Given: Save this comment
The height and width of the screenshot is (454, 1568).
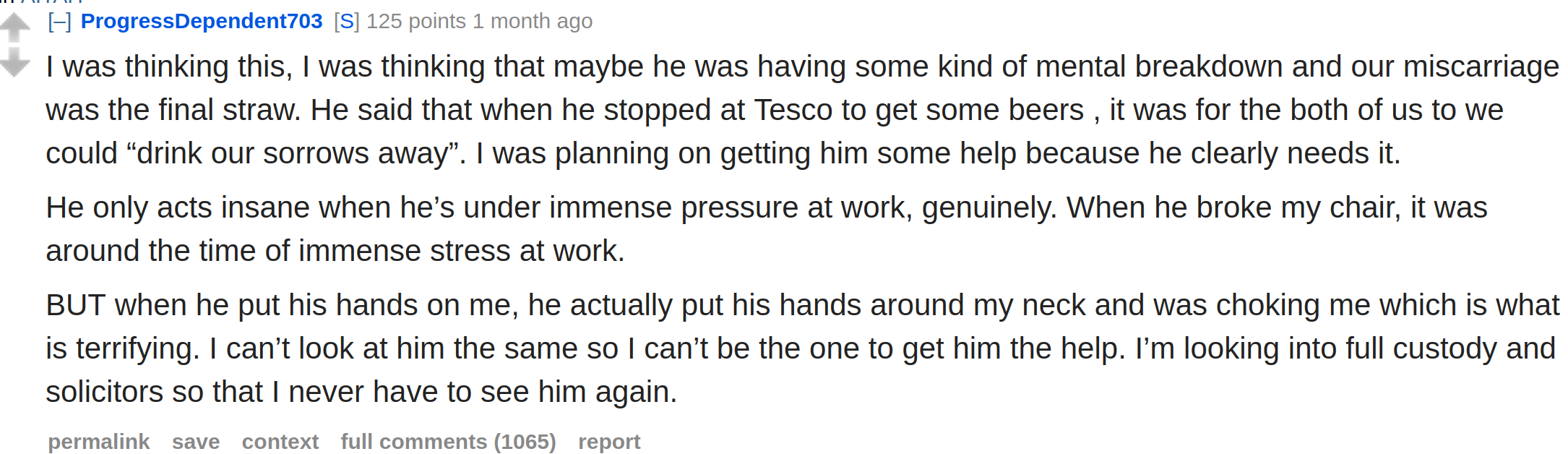Looking at the screenshot, I should tap(196, 442).
